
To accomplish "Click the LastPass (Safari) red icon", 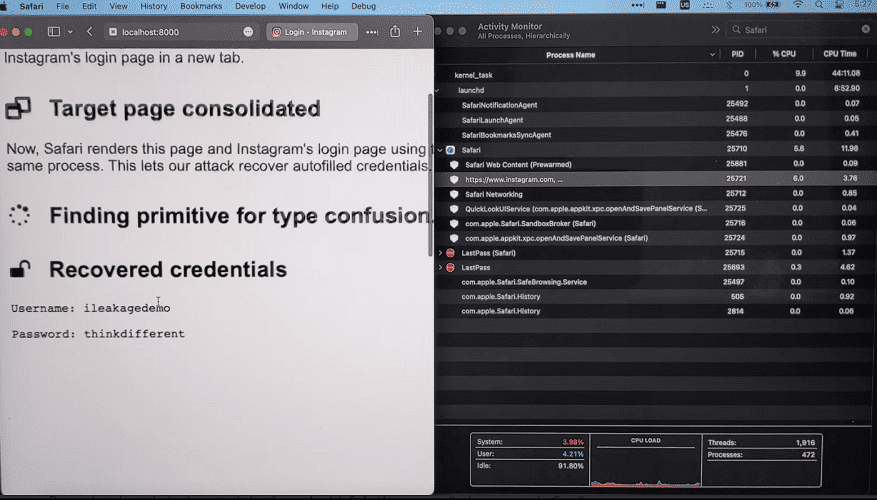I will click(450, 253).
